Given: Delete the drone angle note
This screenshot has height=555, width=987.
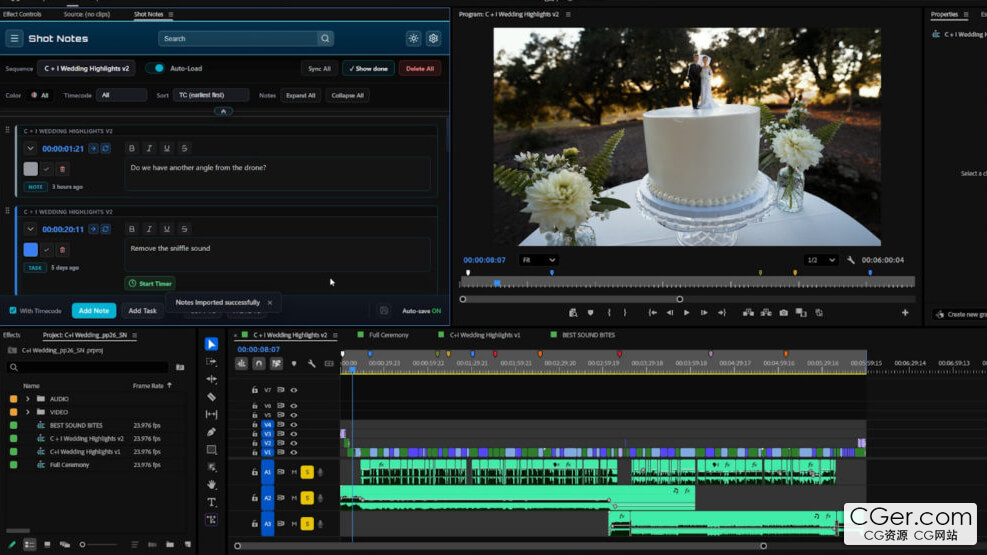Looking at the screenshot, I should (x=62, y=169).
